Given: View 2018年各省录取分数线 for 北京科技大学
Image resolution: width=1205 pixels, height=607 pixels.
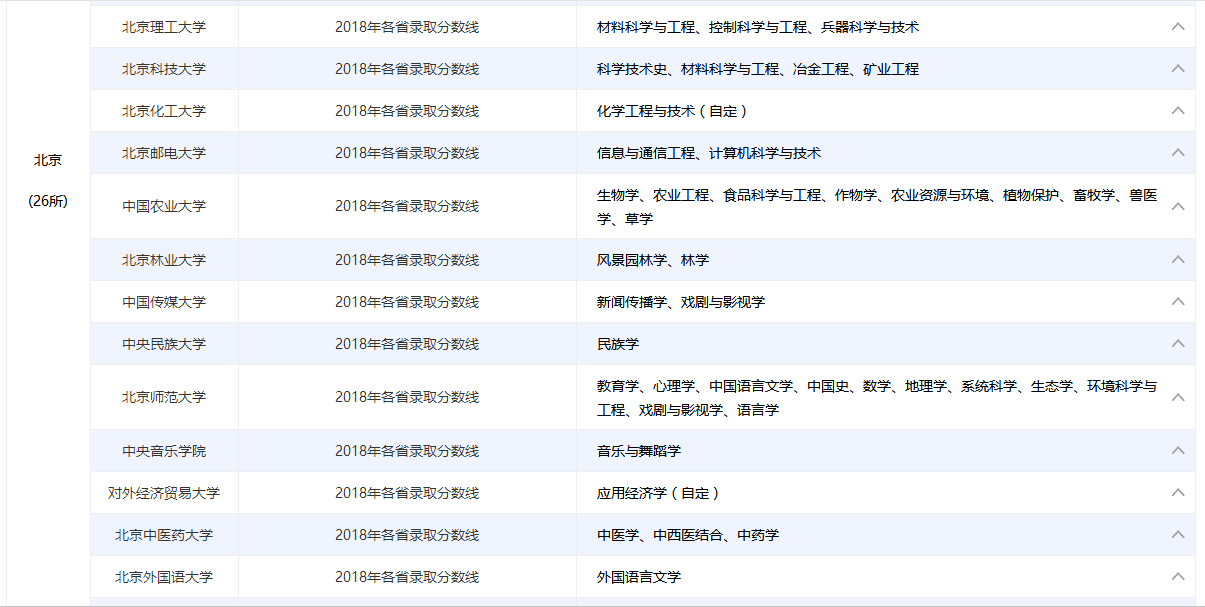Looking at the screenshot, I should click(x=407, y=69).
